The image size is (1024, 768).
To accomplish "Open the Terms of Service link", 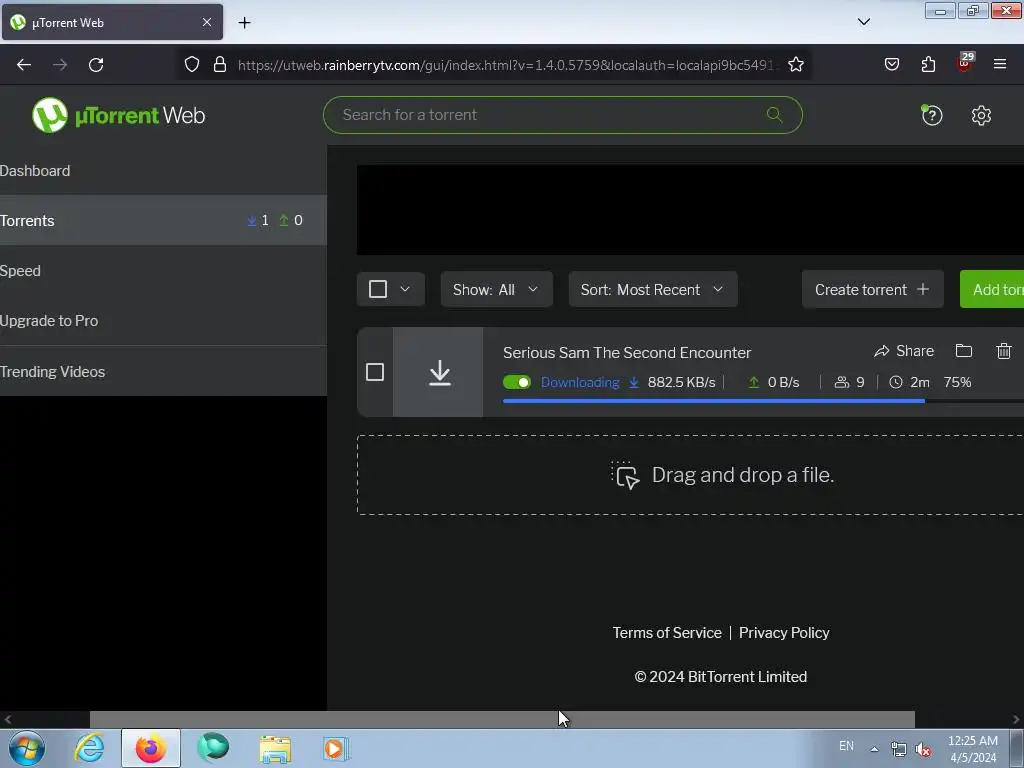I will point(667,633).
